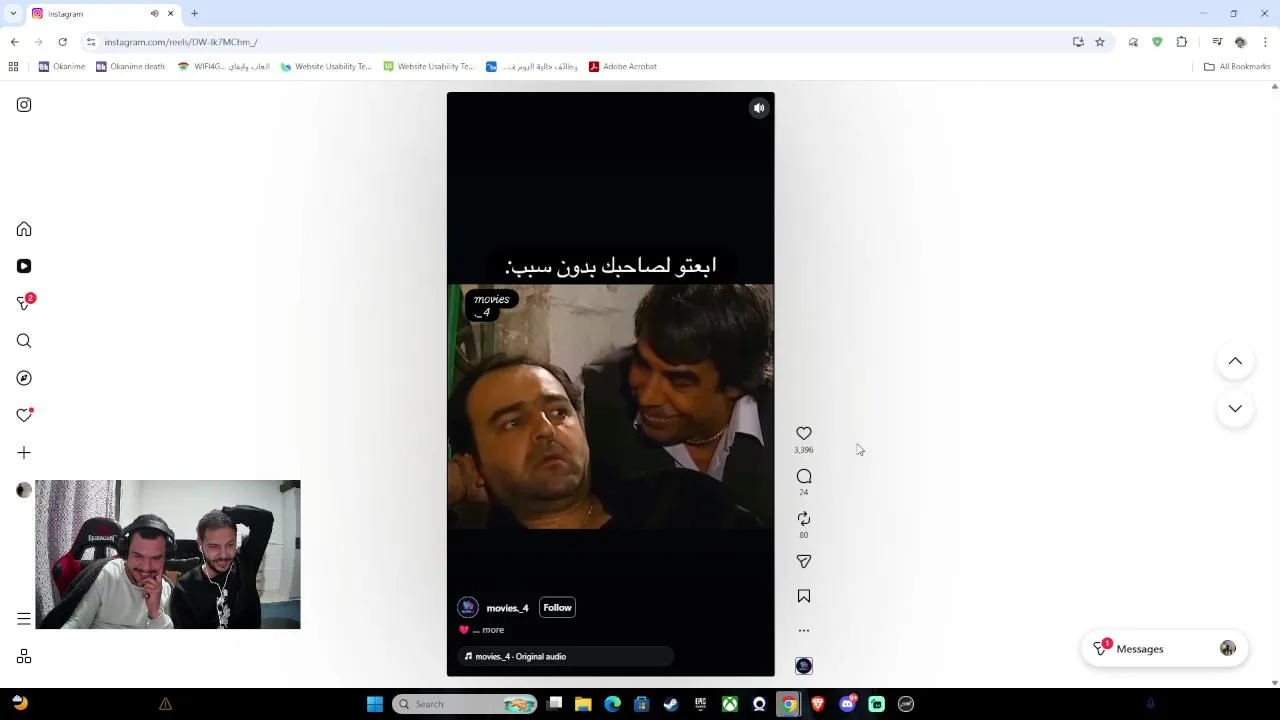Open the Extensions puzzle menu
The width and height of the screenshot is (1280, 720).
pos(1182,42)
